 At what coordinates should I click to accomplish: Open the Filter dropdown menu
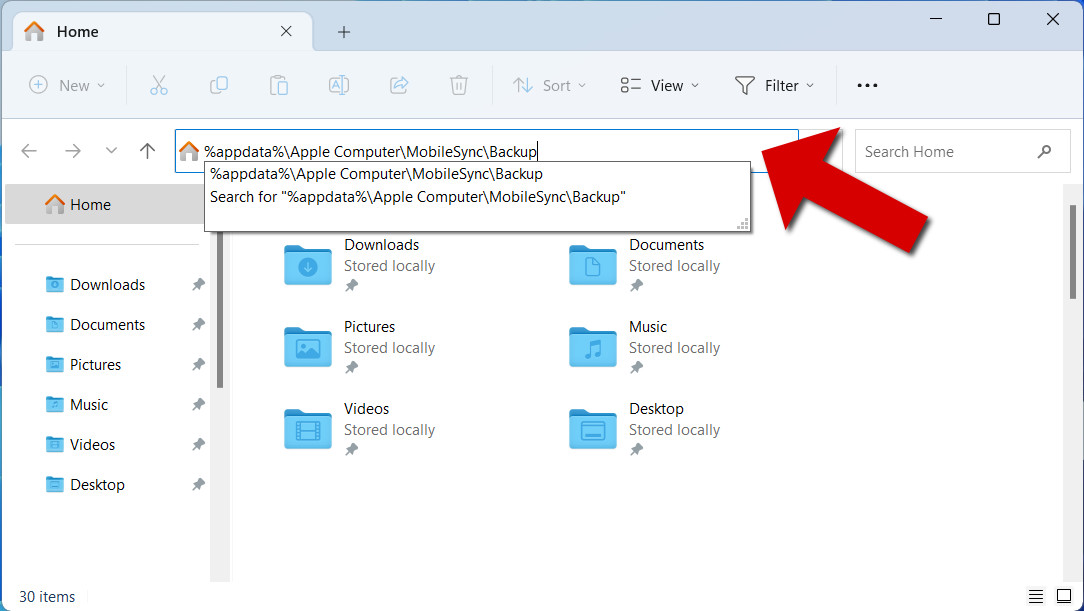(774, 85)
